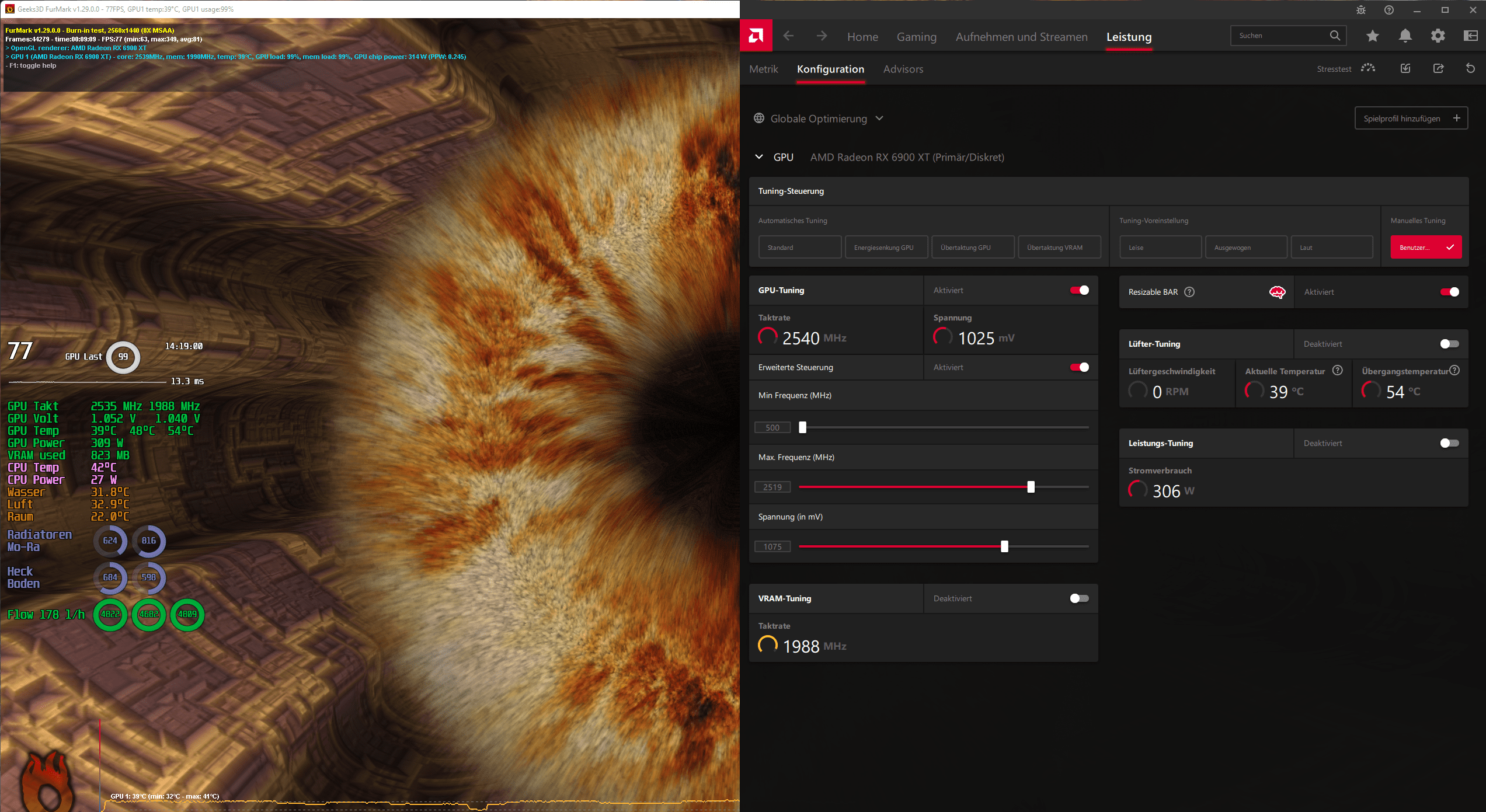Viewport: 1486px width, 812px height.
Task: Click the bug report icon in title bar
Action: click(x=1361, y=10)
